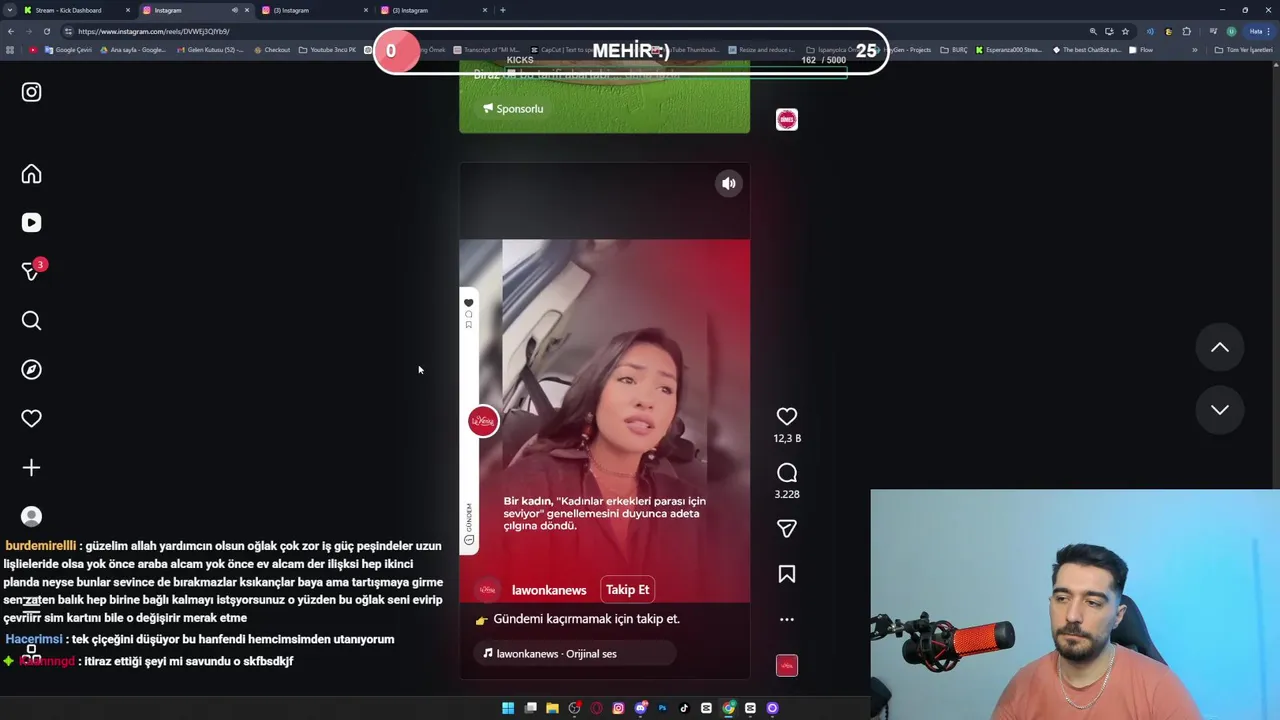Share the reel via paper plane icon
This screenshot has width=1280, height=720.
[x=787, y=528]
